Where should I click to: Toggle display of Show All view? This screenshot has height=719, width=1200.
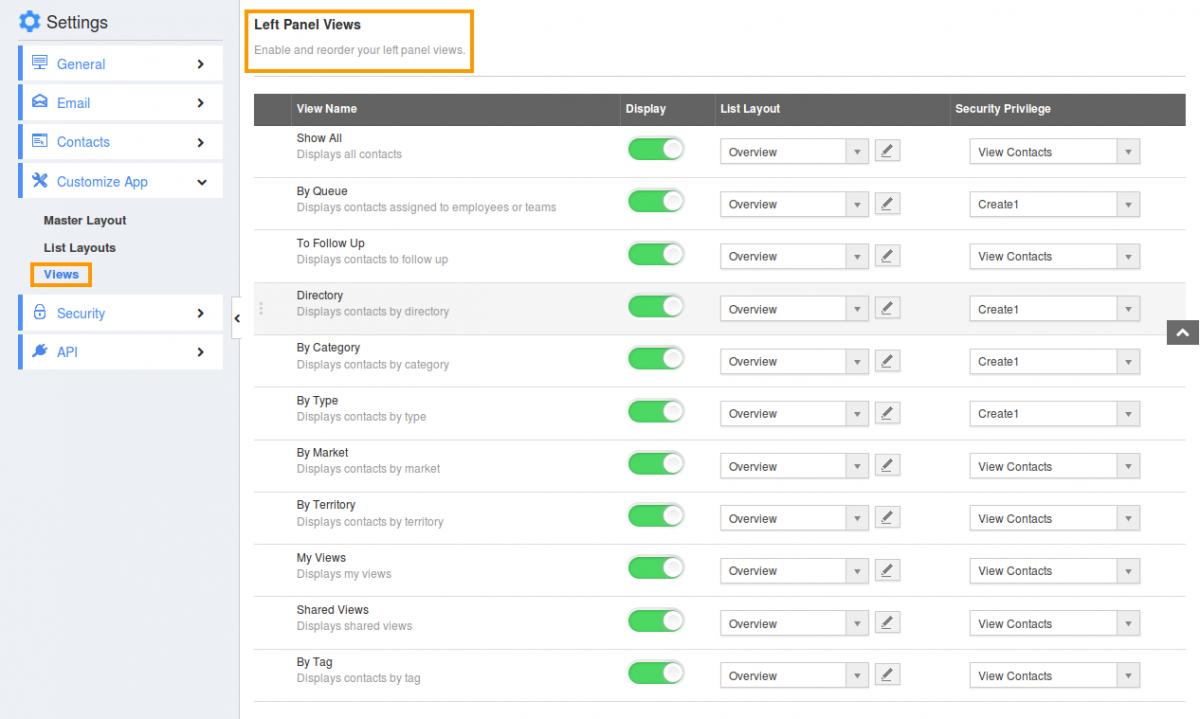coord(656,149)
